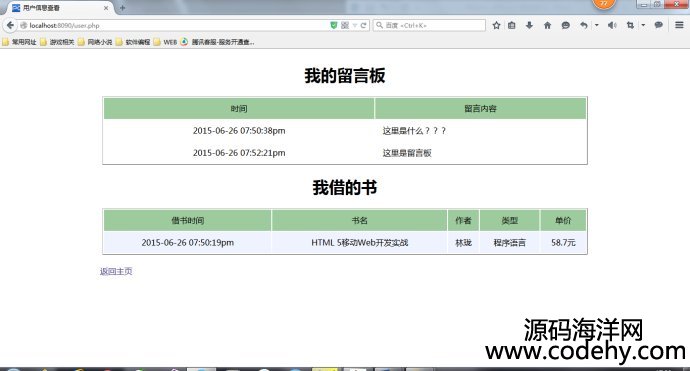Bookmark this page with the star icon

(x=496, y=25)
